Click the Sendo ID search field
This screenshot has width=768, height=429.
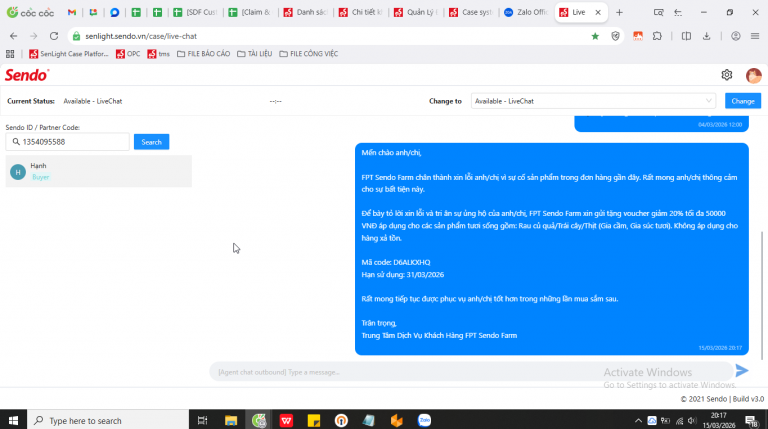coord(68,142)
